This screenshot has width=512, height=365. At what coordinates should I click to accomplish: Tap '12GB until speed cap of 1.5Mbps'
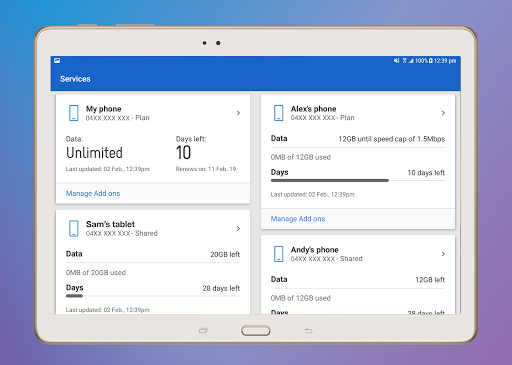[x=392, y=139]
